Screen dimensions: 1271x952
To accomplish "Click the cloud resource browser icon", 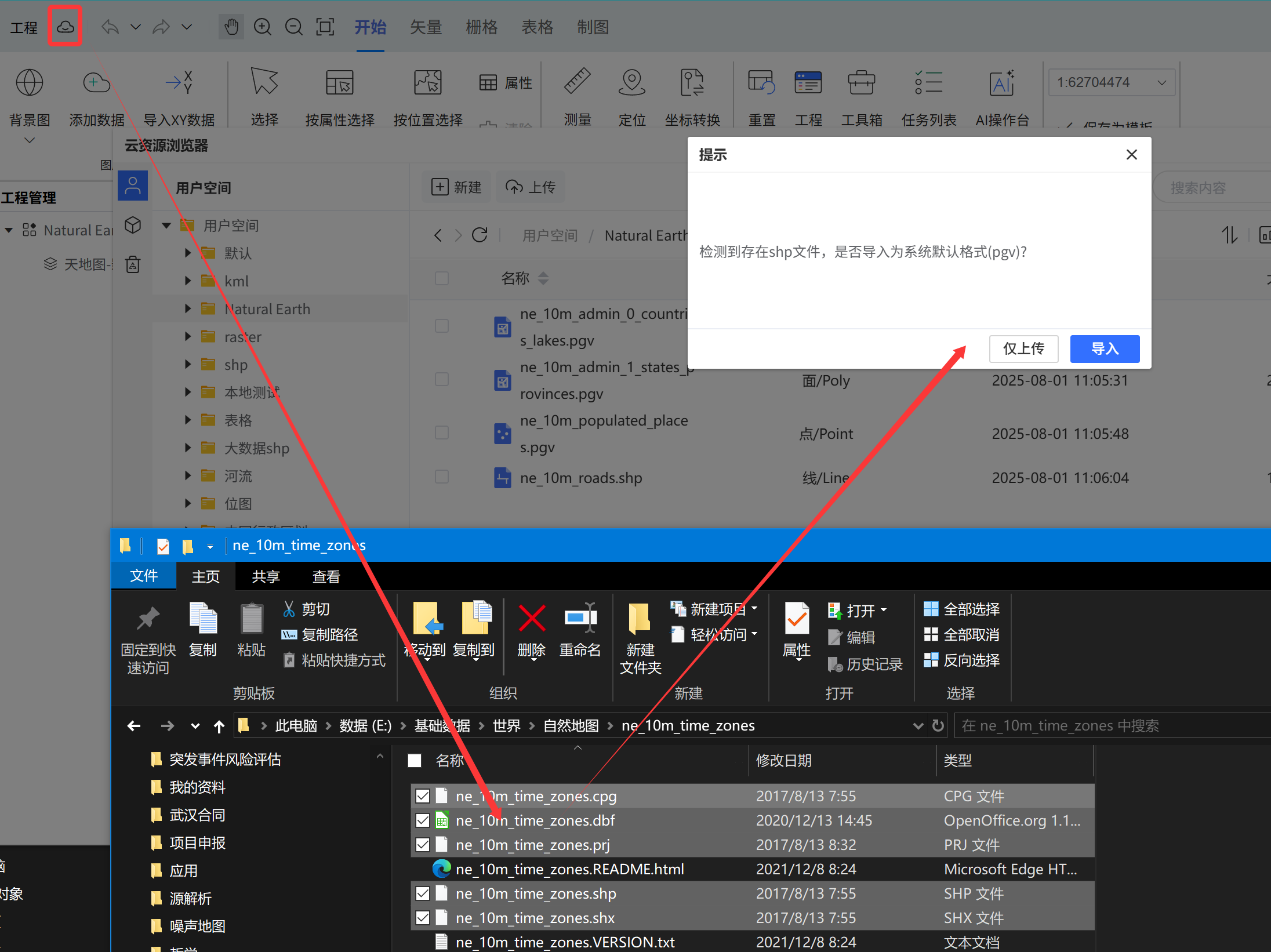I will click(65, 27).
